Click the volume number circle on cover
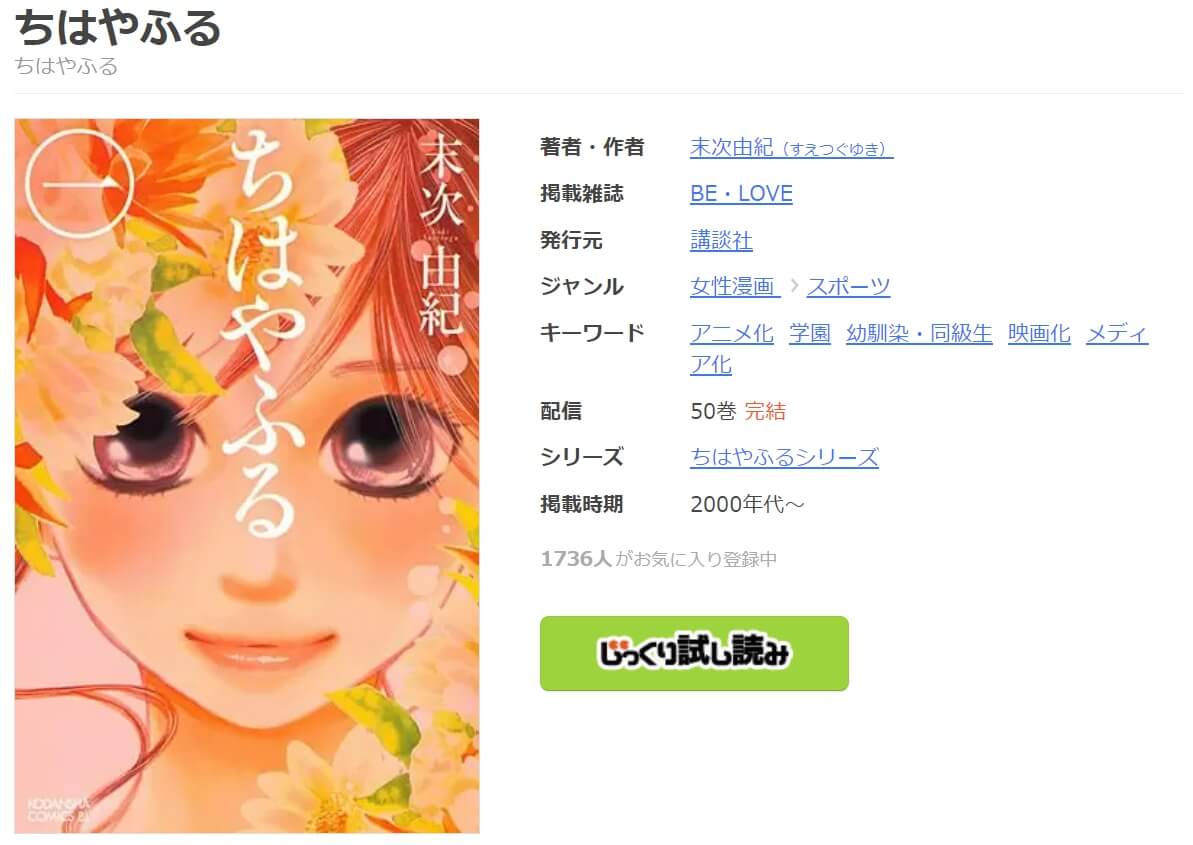The height and width of the screenshot is (845, 1193). [79, 183]
